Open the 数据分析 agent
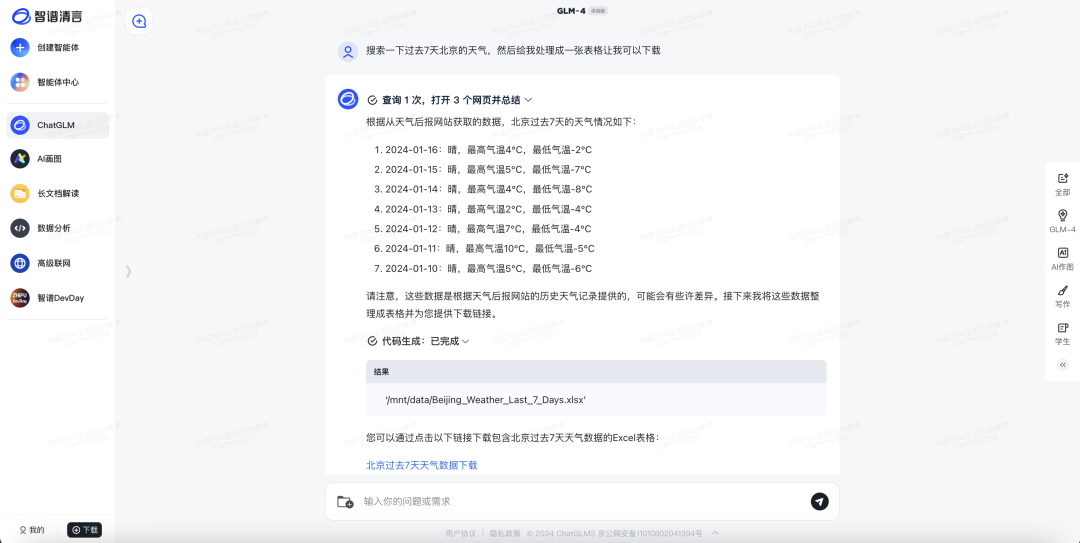Screen dimensions: 1080x543 pyautogui.click(x=58, y=228)
